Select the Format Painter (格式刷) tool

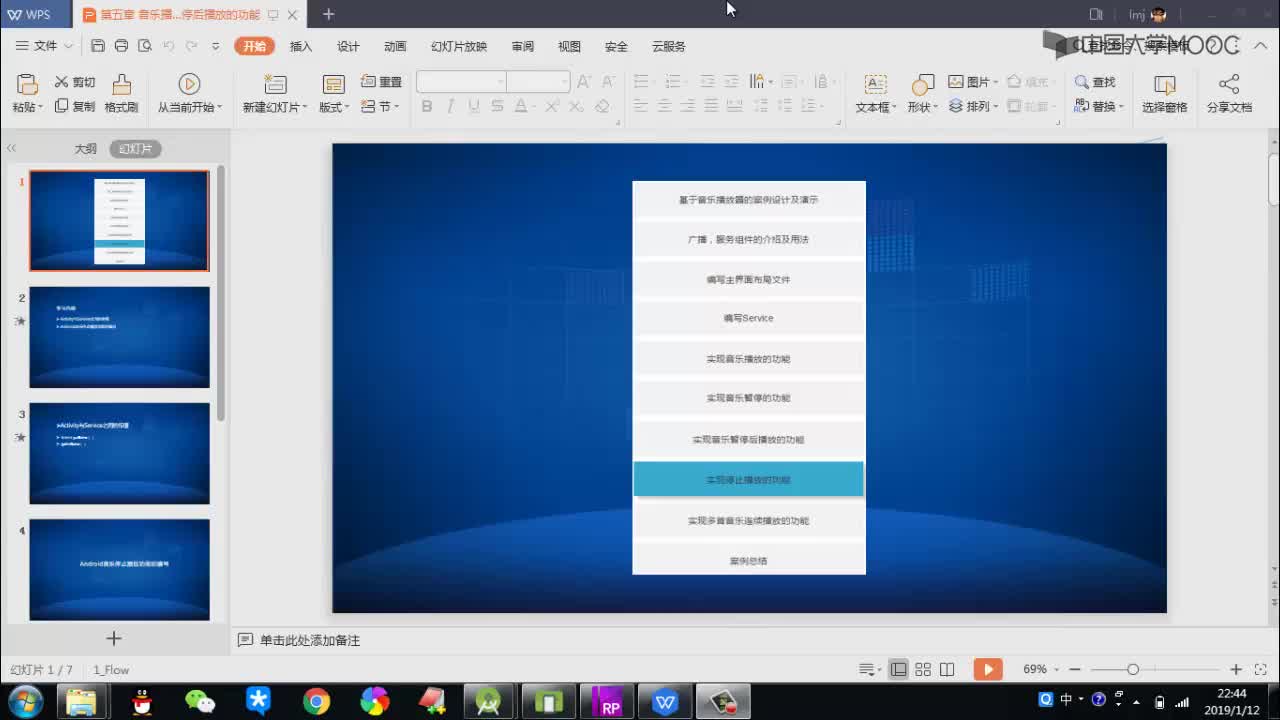pyautogui.click(x=121, y=93)
